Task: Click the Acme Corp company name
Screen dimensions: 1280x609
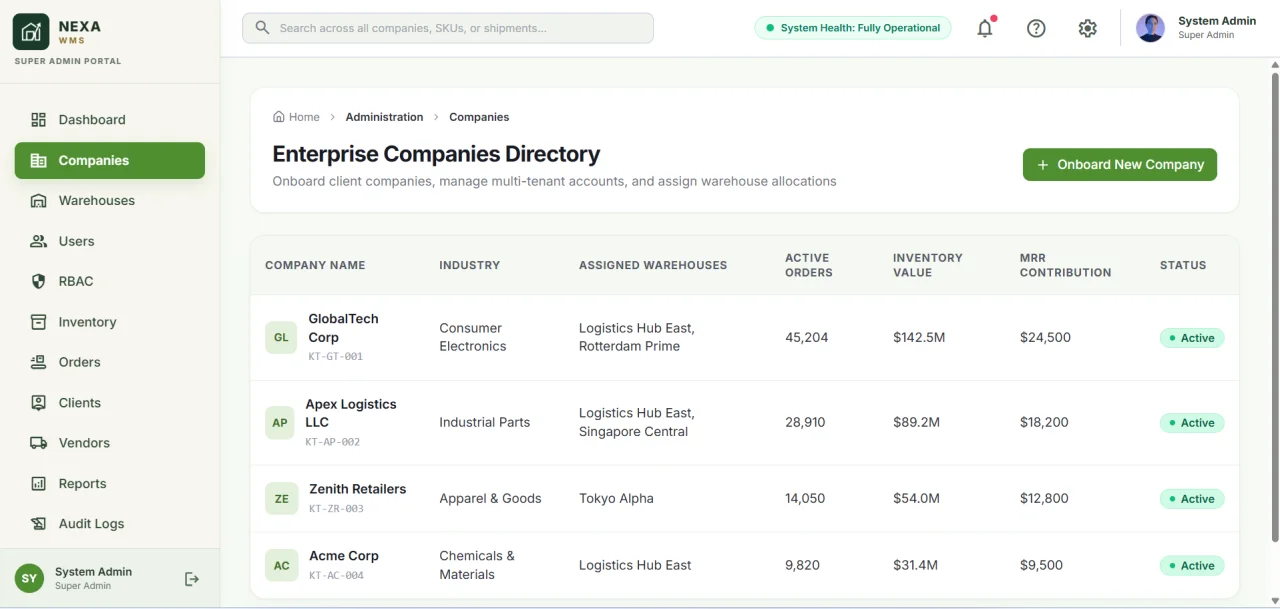Action: 344,556
